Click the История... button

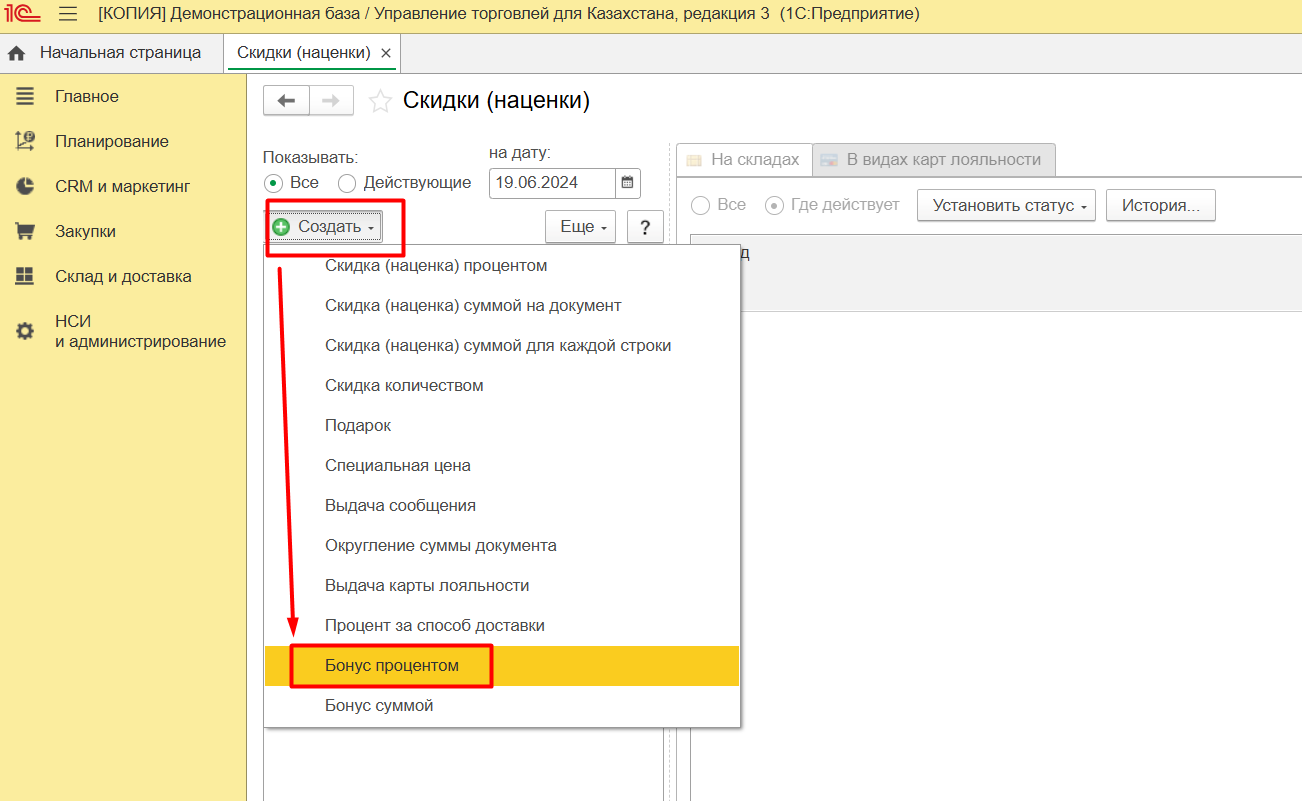pos(1160,205)
